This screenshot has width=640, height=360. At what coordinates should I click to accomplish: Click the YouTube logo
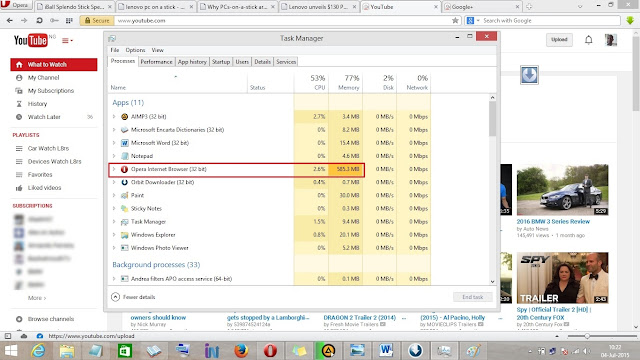coord(31,40)
